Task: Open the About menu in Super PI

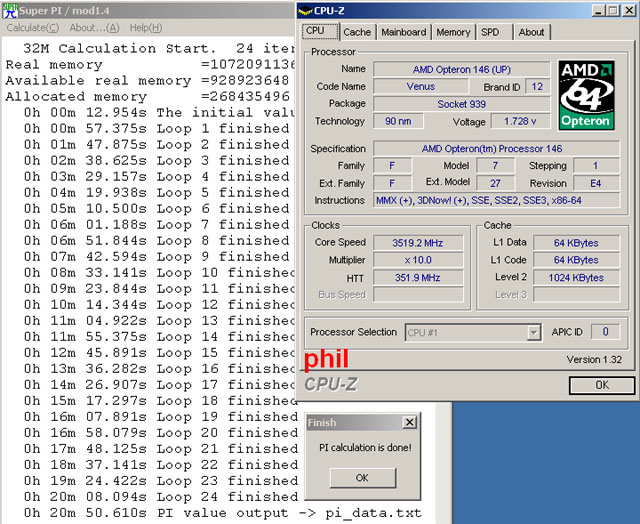Action: (94, 28)
